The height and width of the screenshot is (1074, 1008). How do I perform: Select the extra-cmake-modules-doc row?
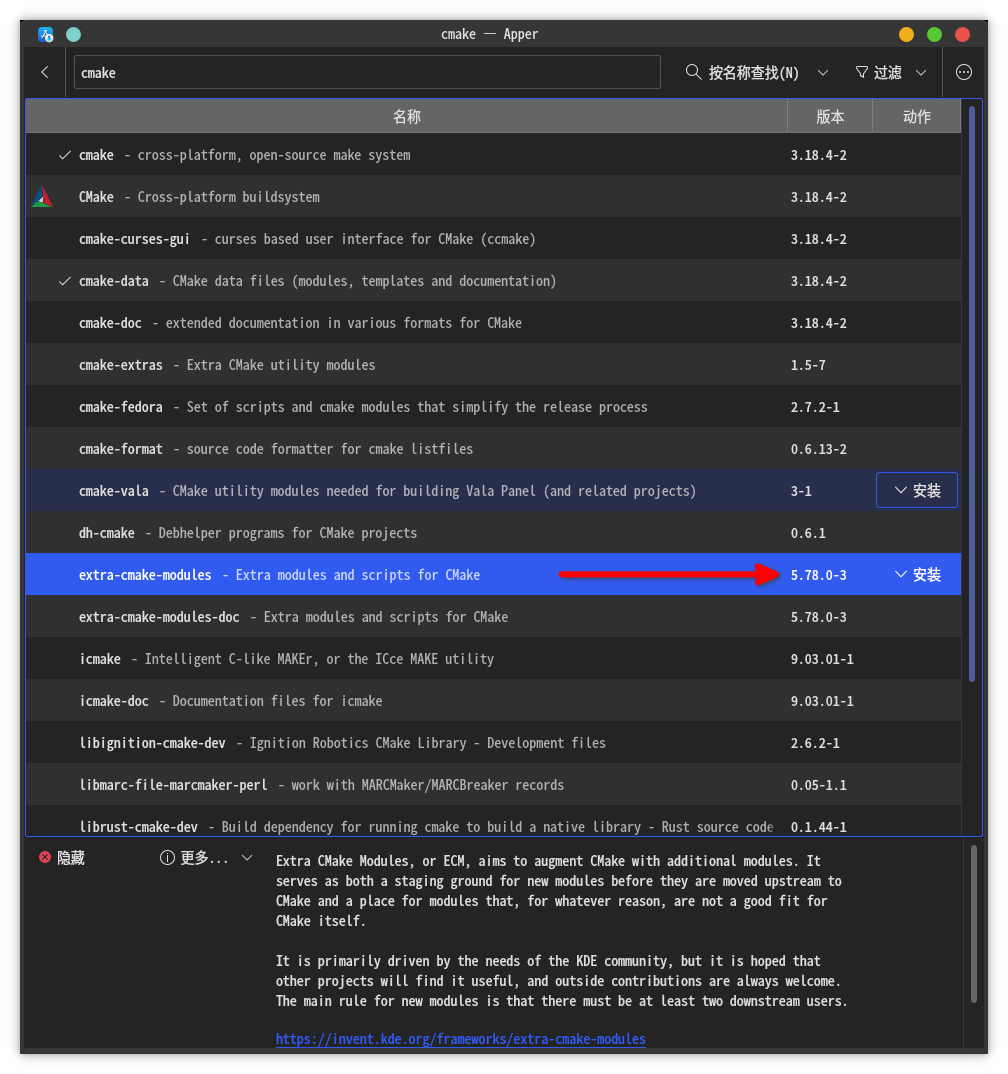(x=493, y=616)
